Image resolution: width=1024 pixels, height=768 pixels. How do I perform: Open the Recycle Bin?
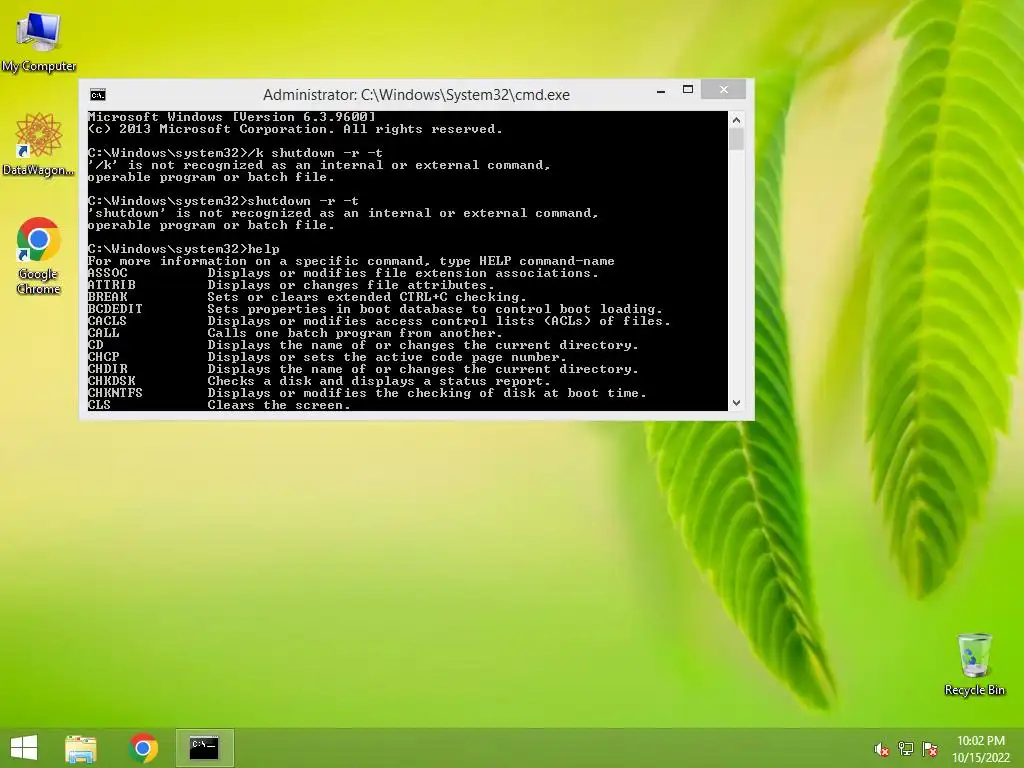coord(974,664)
